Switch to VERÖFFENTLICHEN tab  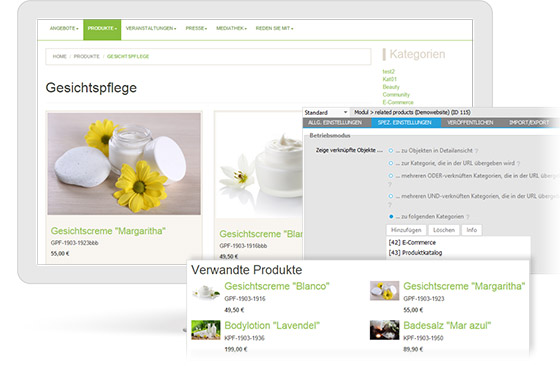[470, 122]
